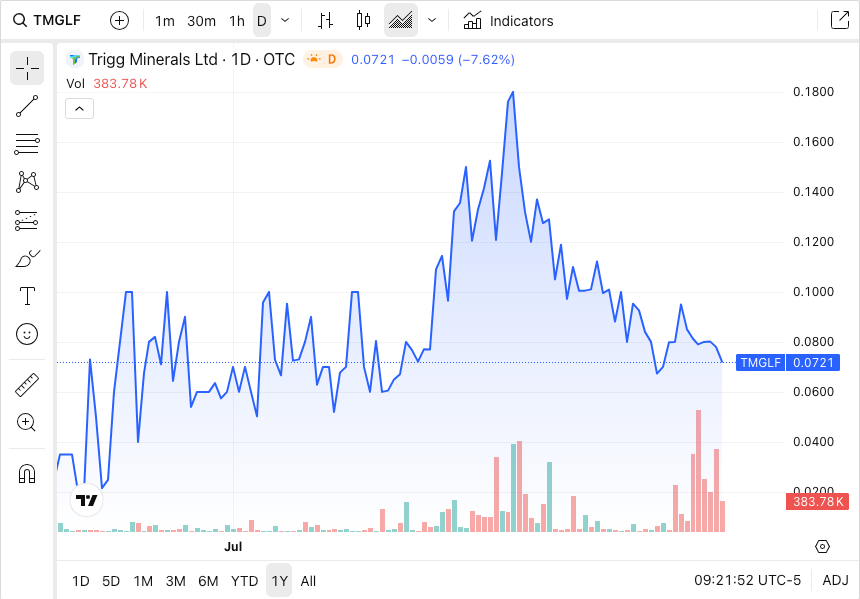This screenshot has height=599, width=860.
Task: Toggle the magnet mode
Action: 27,473
